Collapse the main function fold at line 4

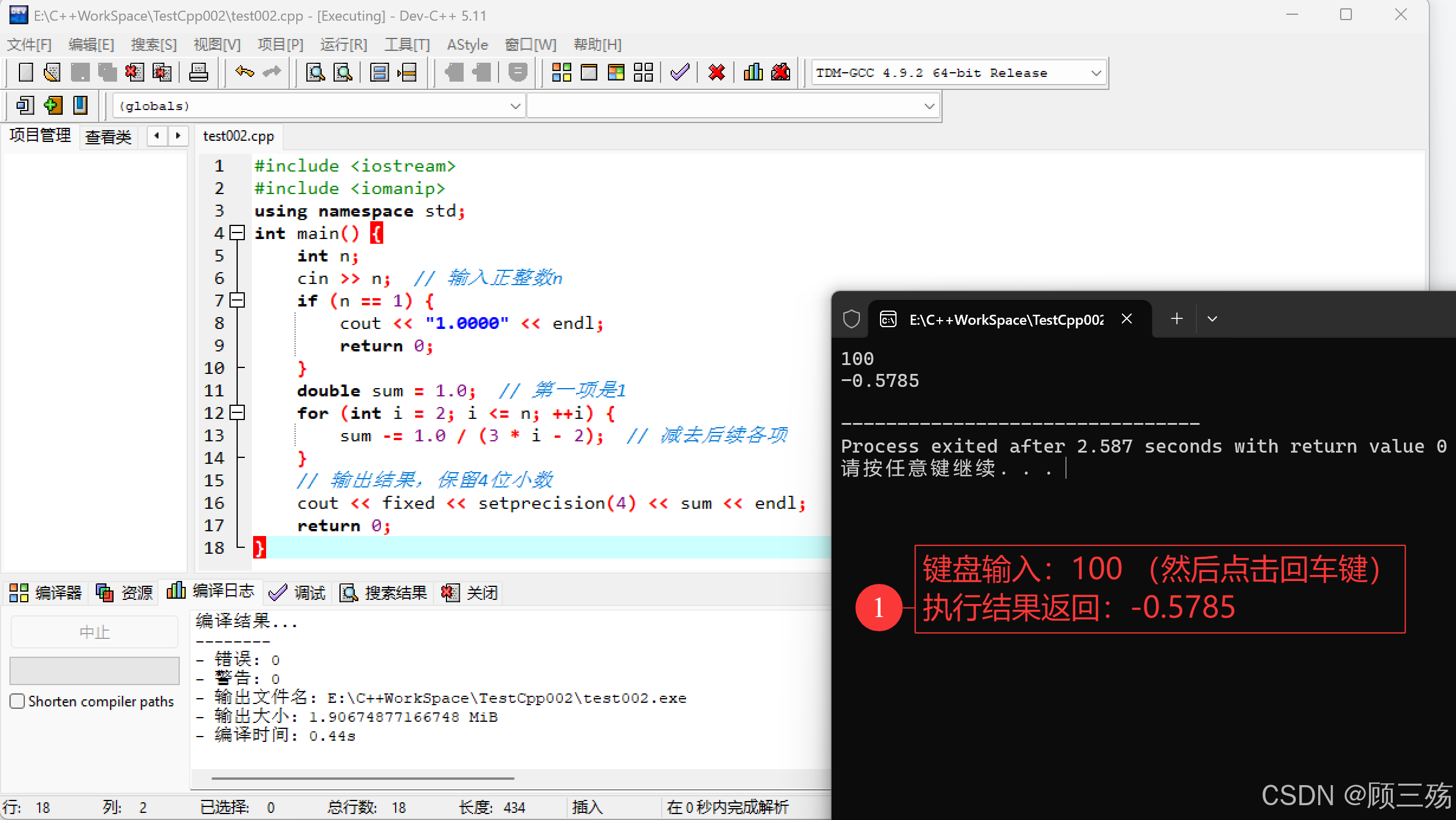[x=237, y=233]
